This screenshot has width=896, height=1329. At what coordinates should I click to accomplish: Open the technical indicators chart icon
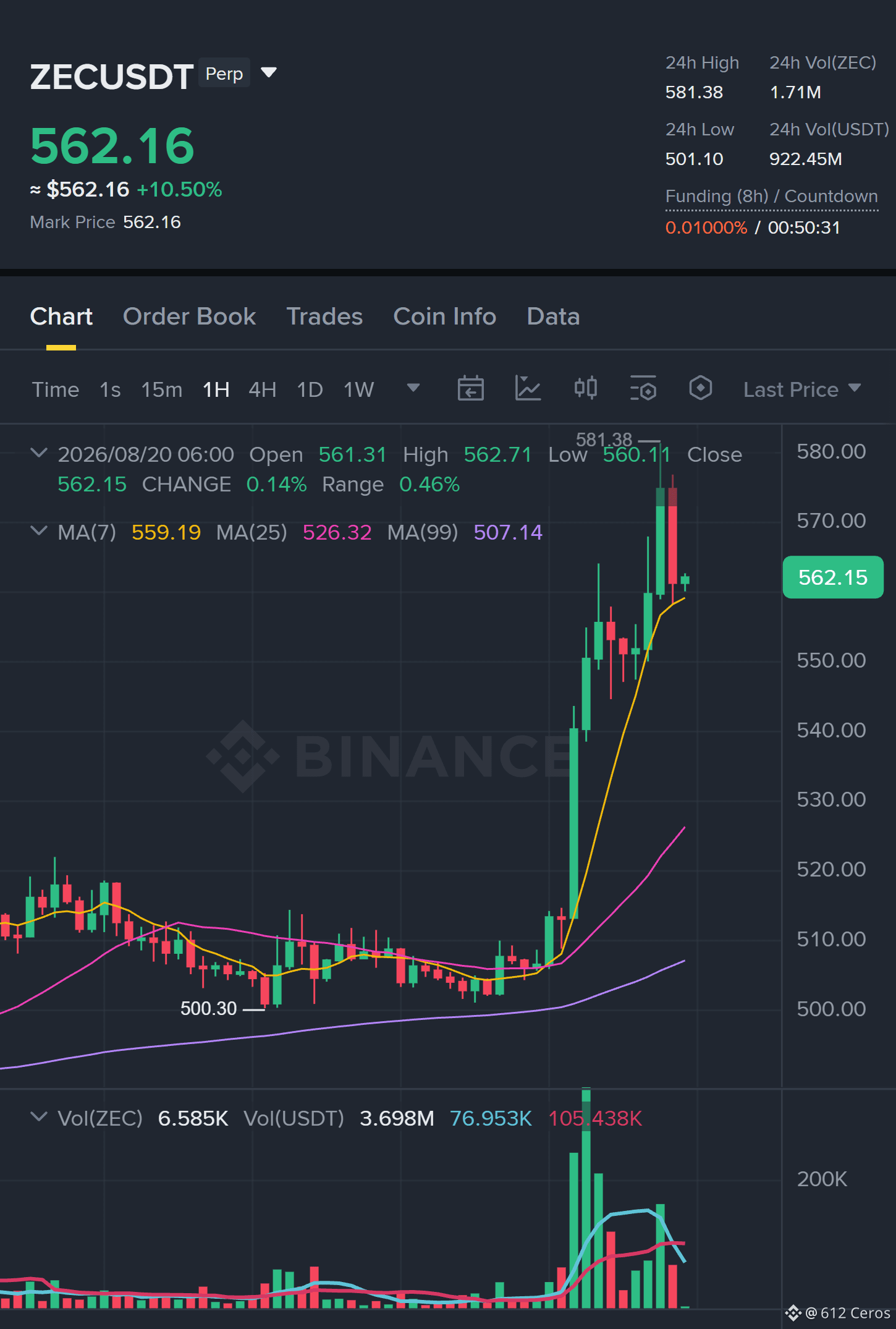528,388
